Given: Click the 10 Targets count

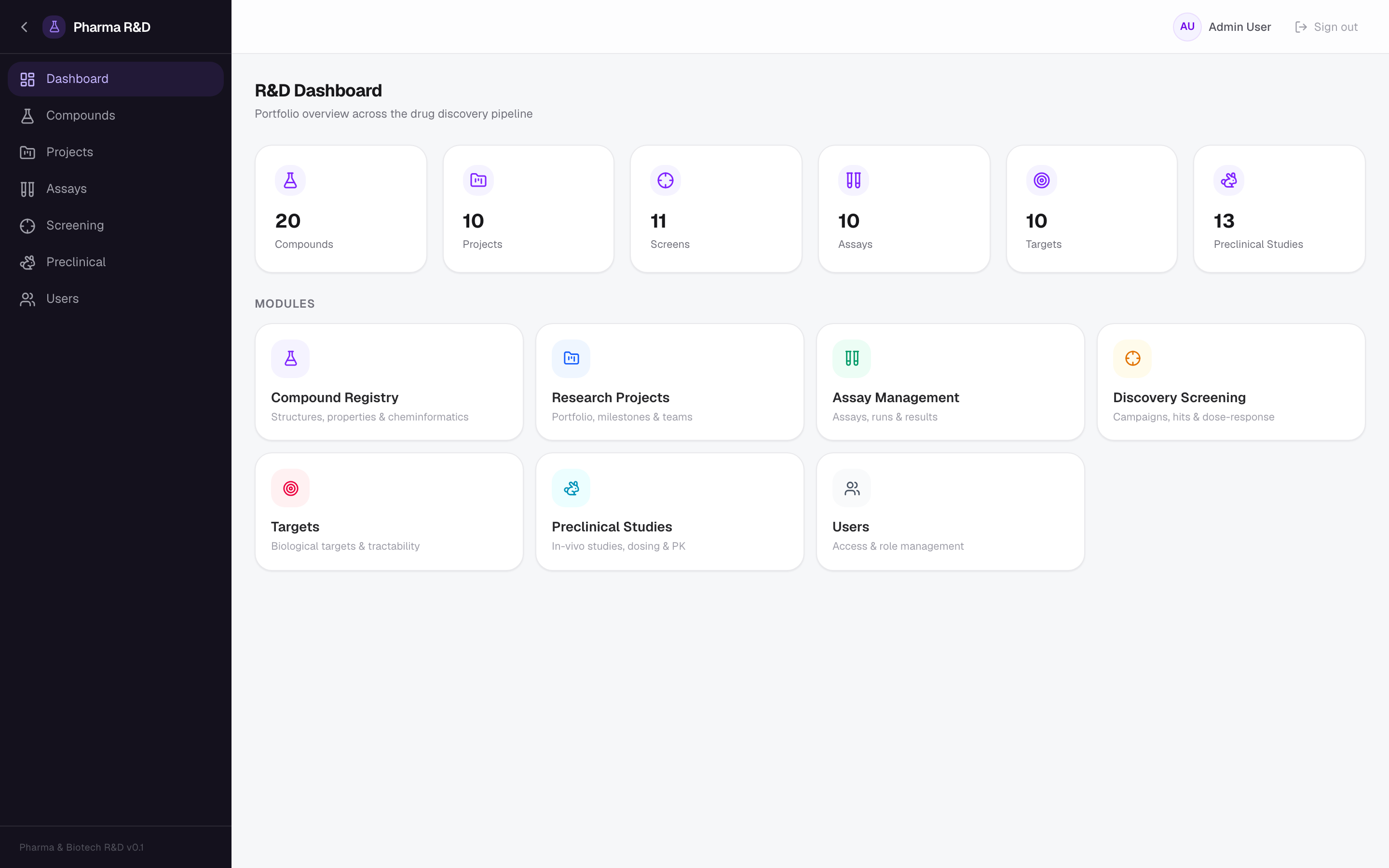Looking at the screenshot, I should [x=1036, y=221].
